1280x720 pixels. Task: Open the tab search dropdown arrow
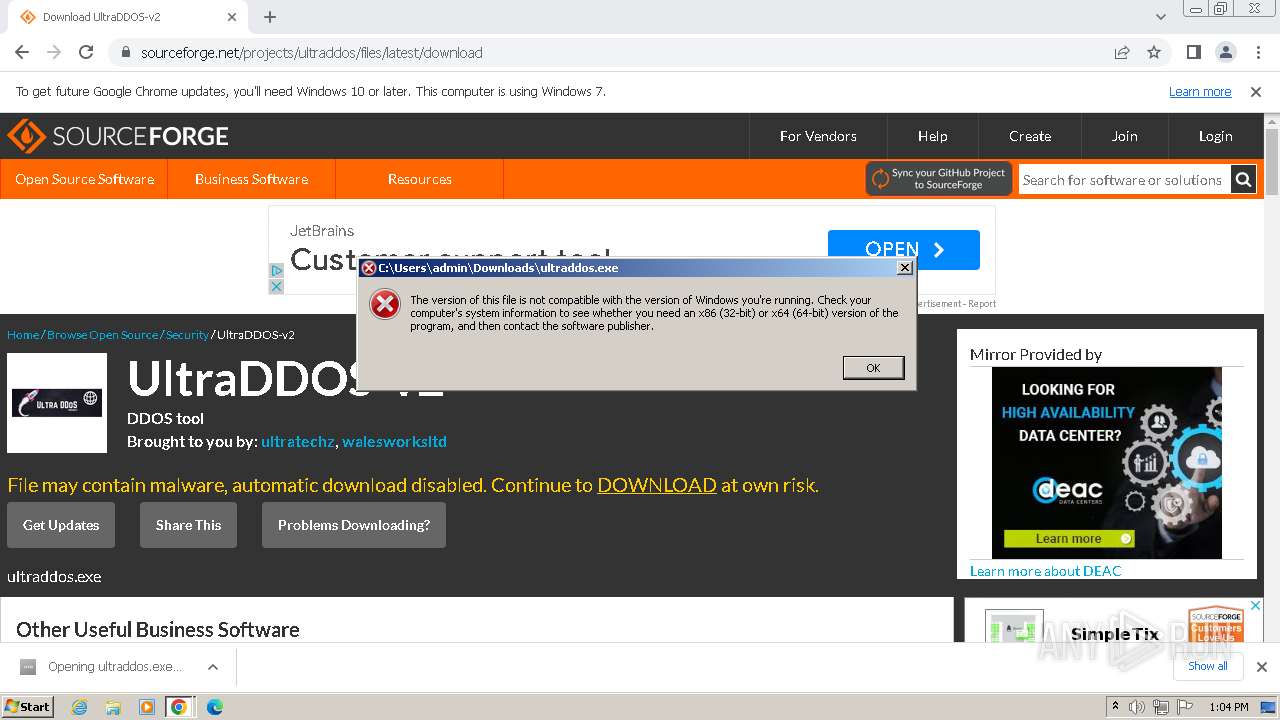pos(1160,17)
